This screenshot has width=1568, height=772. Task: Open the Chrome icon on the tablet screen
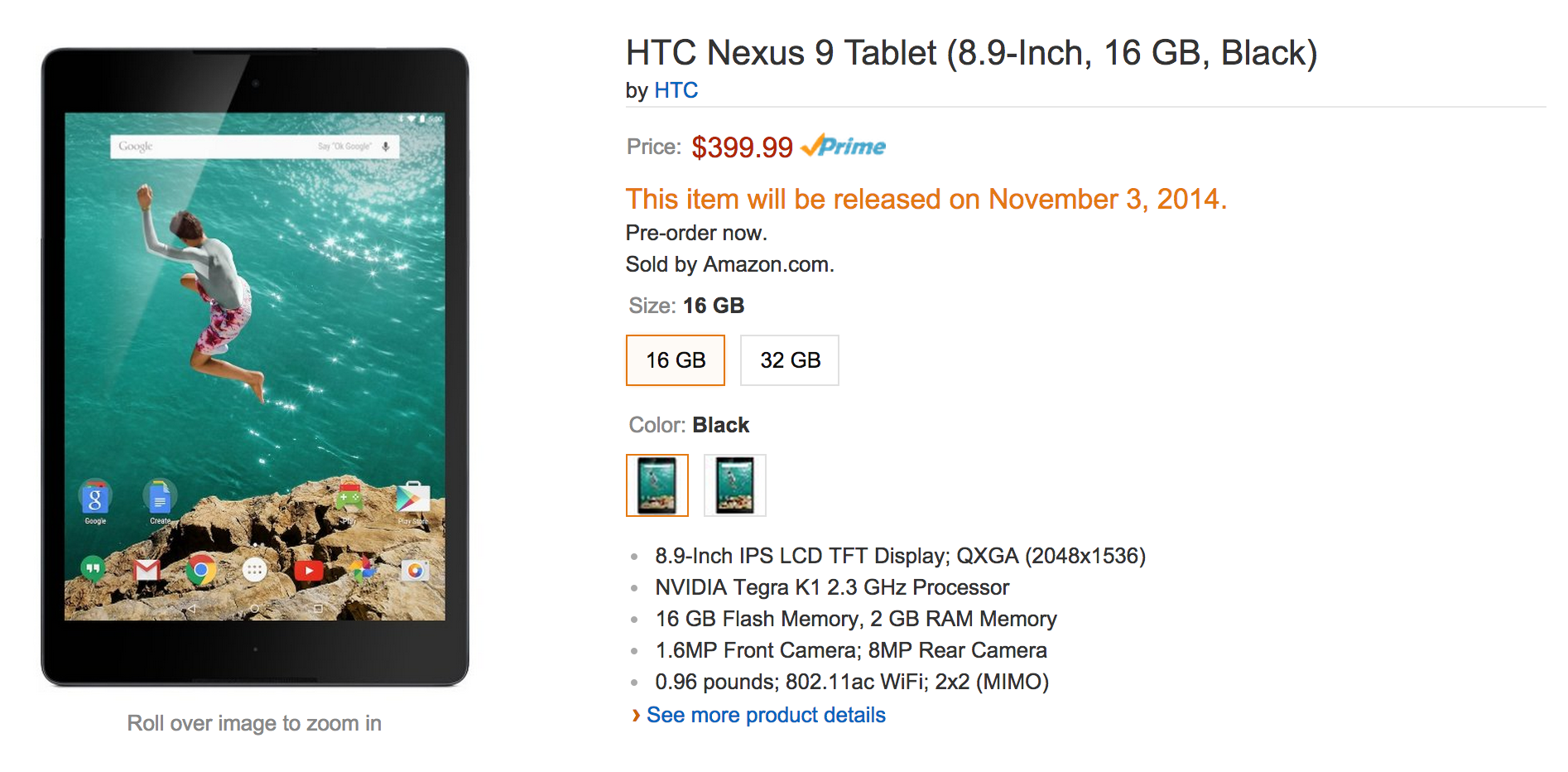(x=200, y=570)
